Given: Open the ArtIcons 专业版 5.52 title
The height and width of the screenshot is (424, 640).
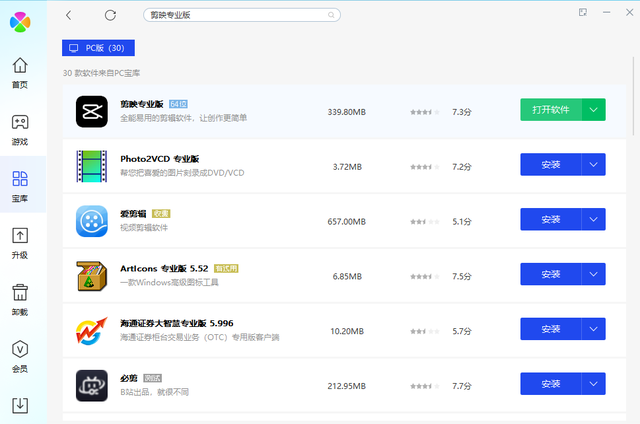Looking at the screenshot, I should (164, 269).
